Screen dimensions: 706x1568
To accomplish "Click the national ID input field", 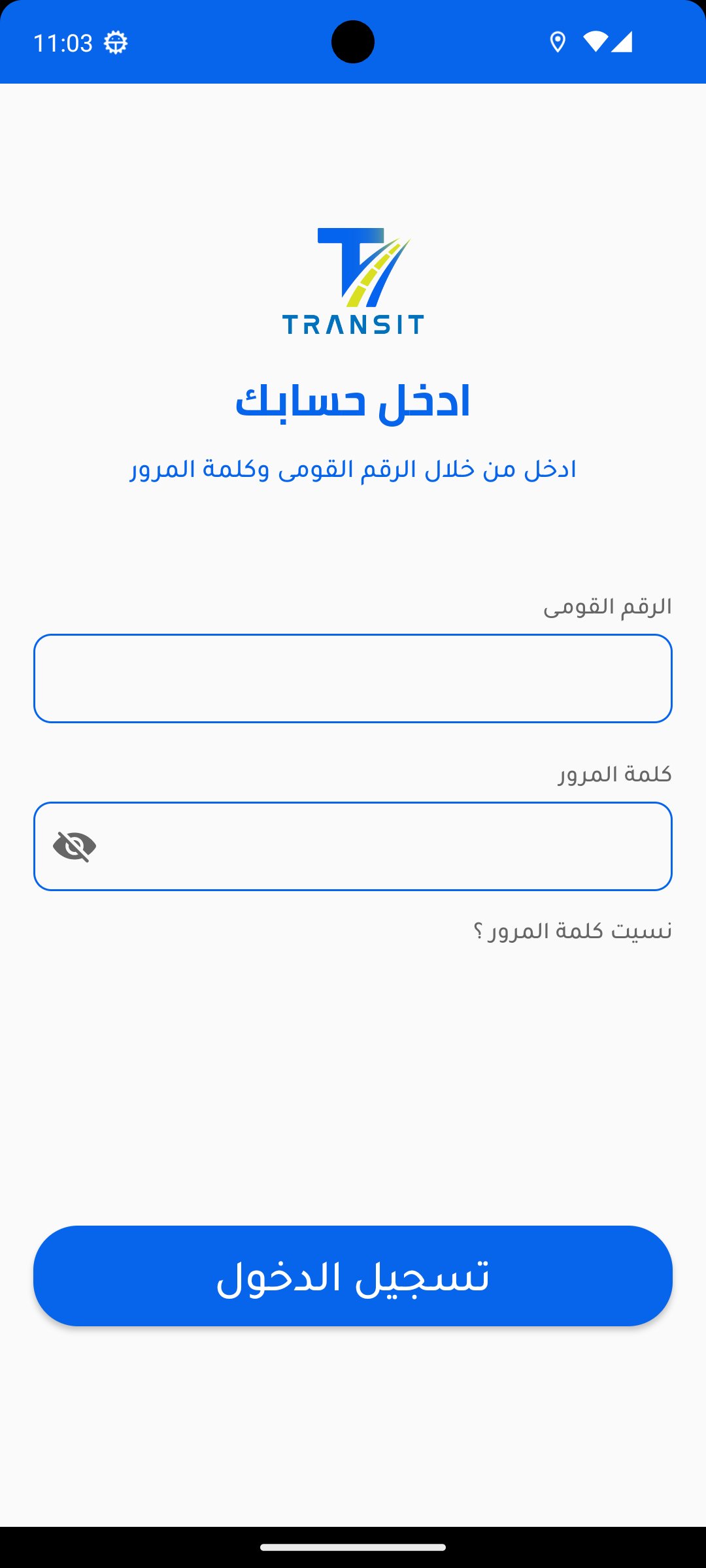I will (353, 678).
